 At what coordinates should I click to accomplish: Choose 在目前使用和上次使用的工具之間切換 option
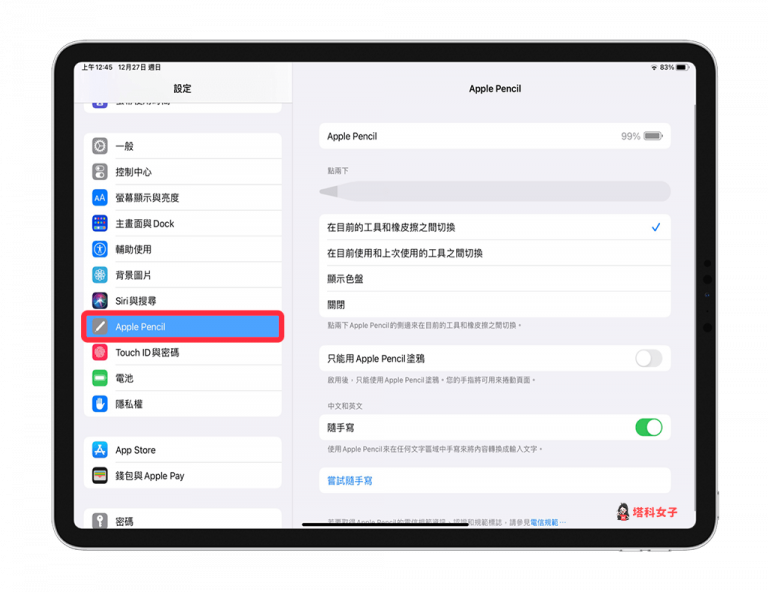click(x=494, y=253)
